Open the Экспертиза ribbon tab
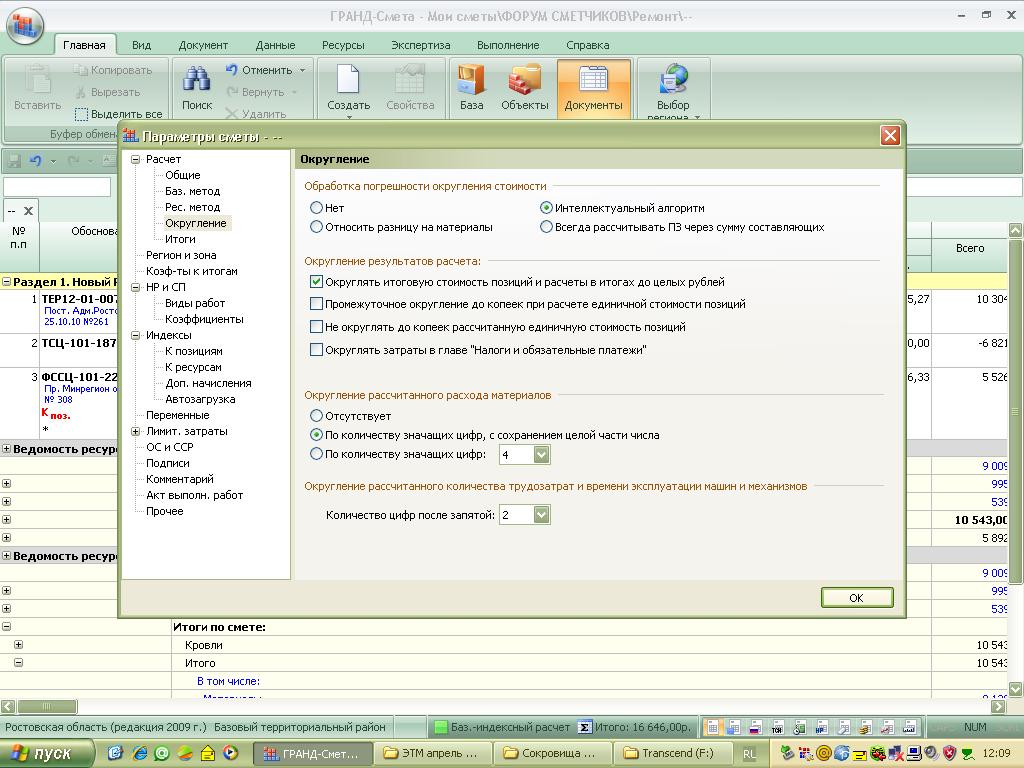 click(420, 45)
